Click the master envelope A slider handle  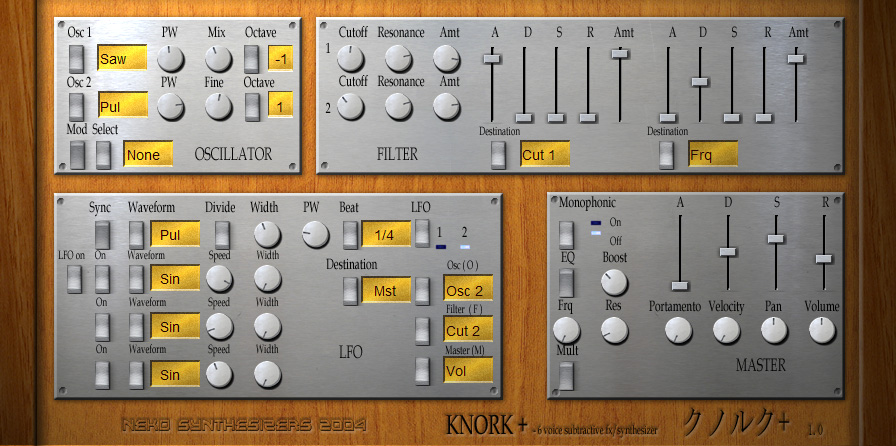[x=679, y=285]
